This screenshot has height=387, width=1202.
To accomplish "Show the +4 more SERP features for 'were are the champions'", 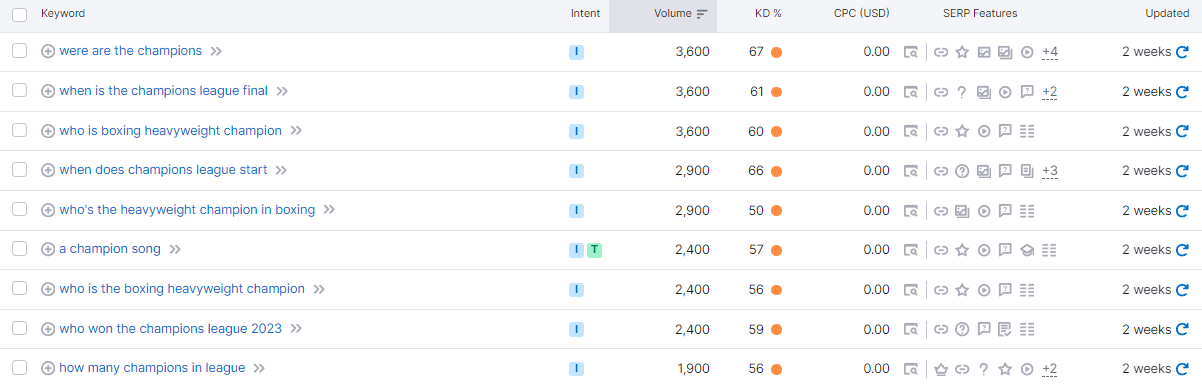I will coord(1050,52).
